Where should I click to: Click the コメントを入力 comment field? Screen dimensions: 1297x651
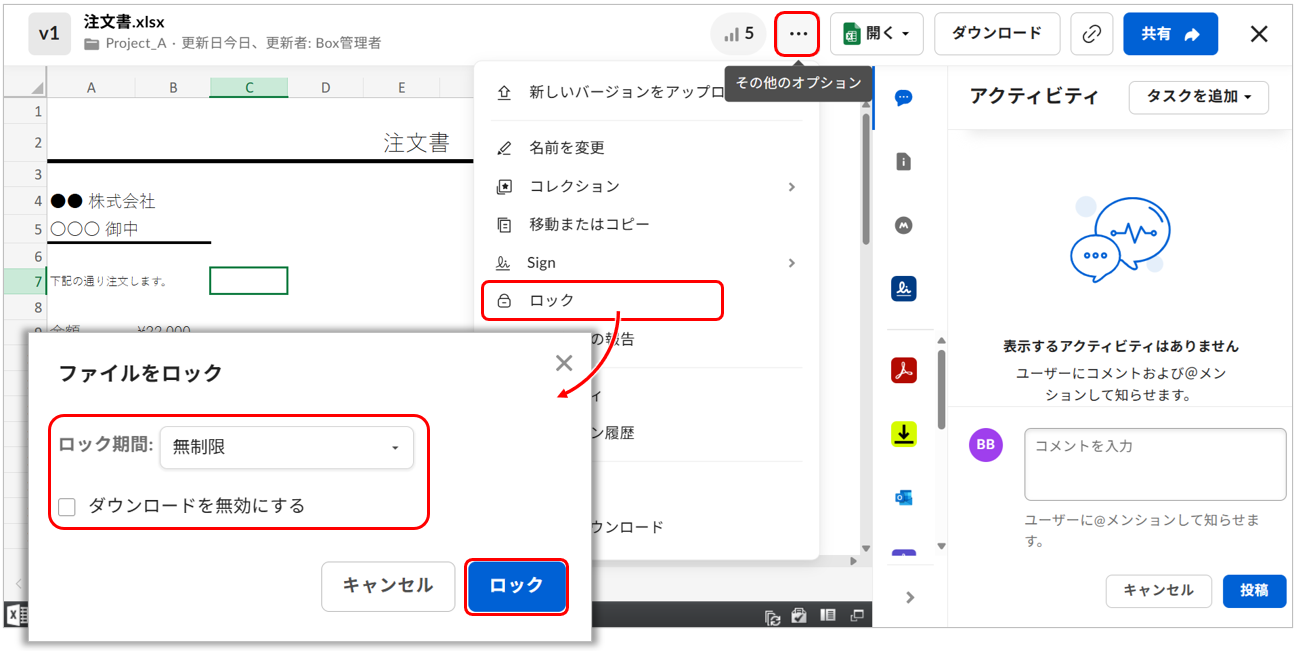point(1155,464)
